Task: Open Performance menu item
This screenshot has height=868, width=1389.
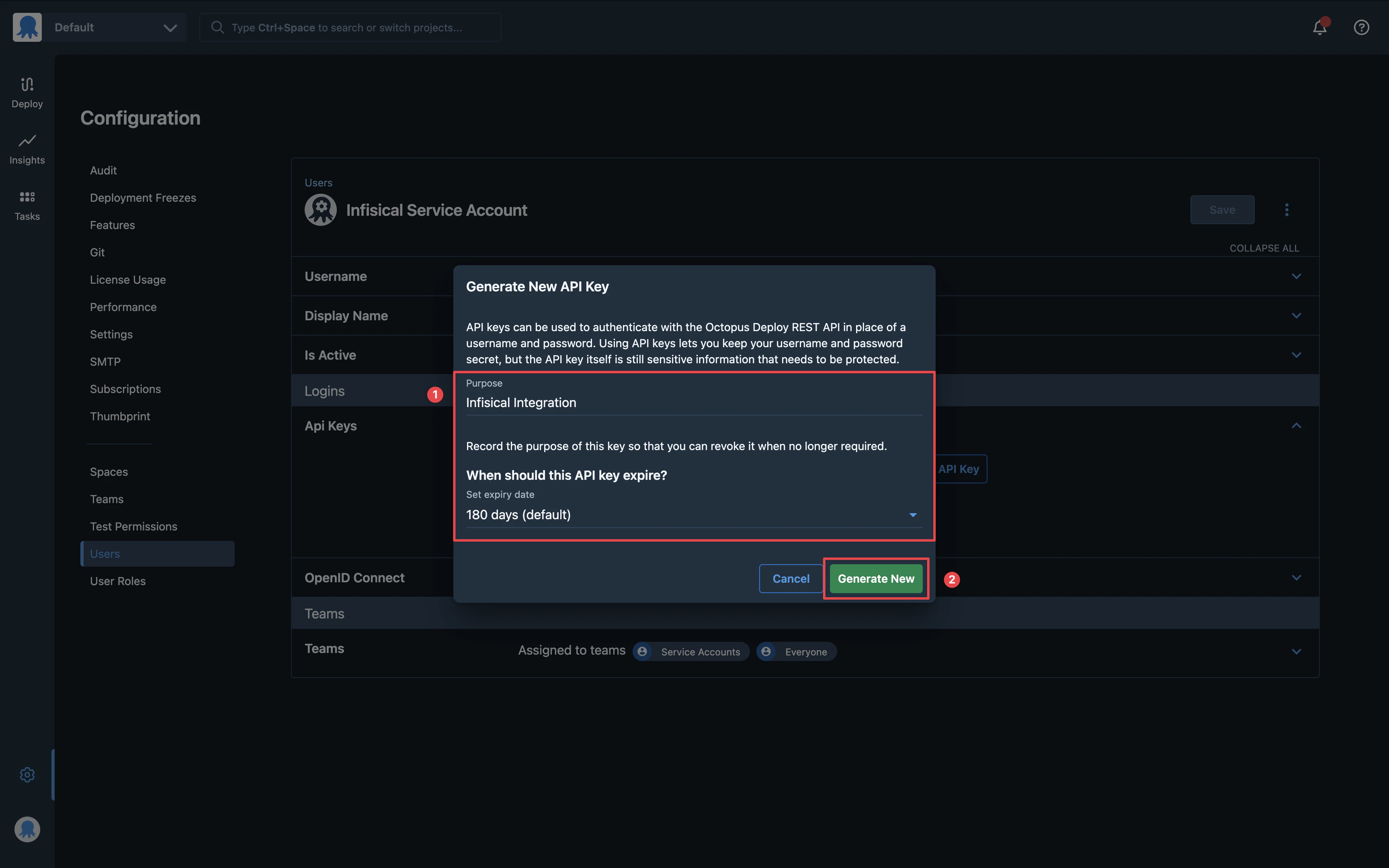Action: (123, 307)
